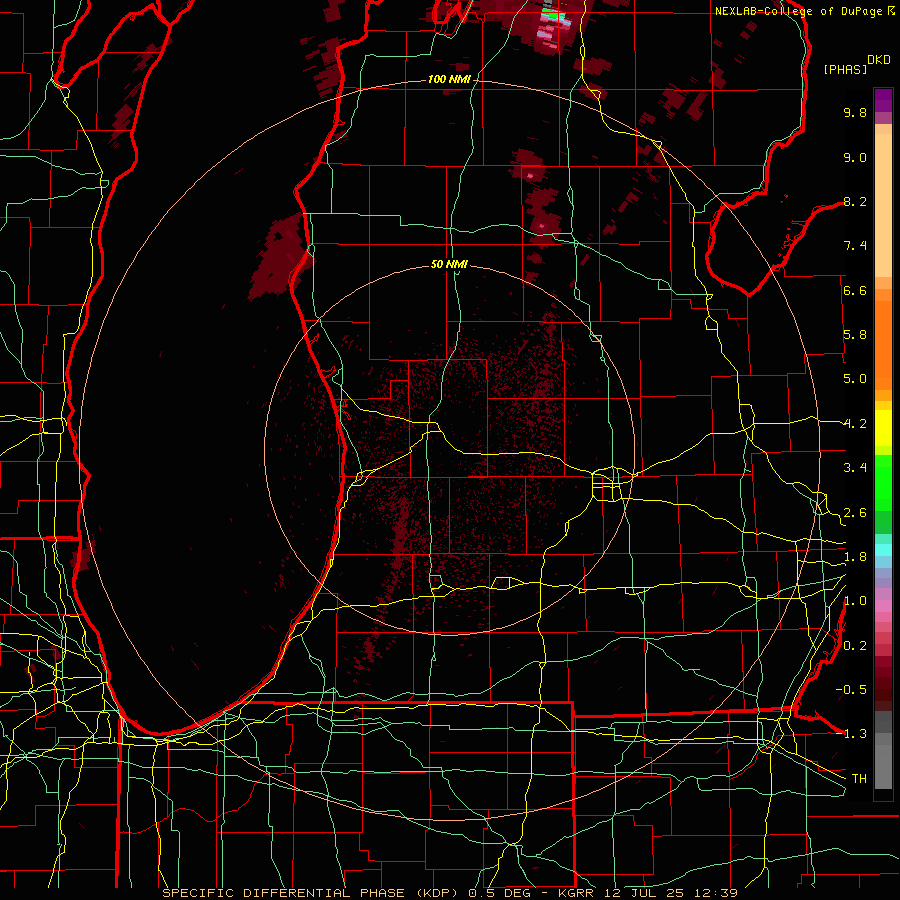Click the 2.6 value on the scale

[x=855, y=513]
